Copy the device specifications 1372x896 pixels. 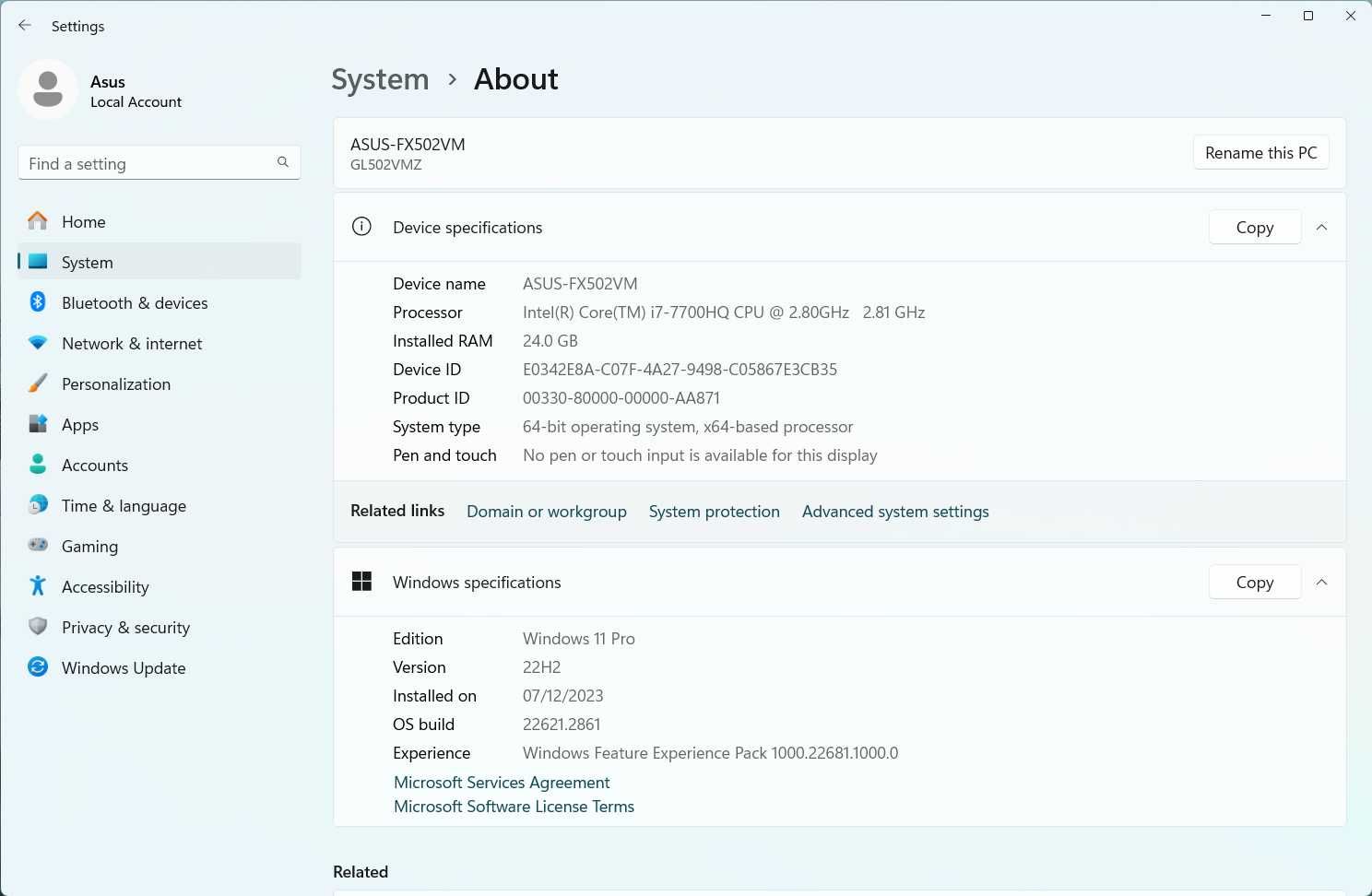pyautogui.click(x=1254, y=227)
